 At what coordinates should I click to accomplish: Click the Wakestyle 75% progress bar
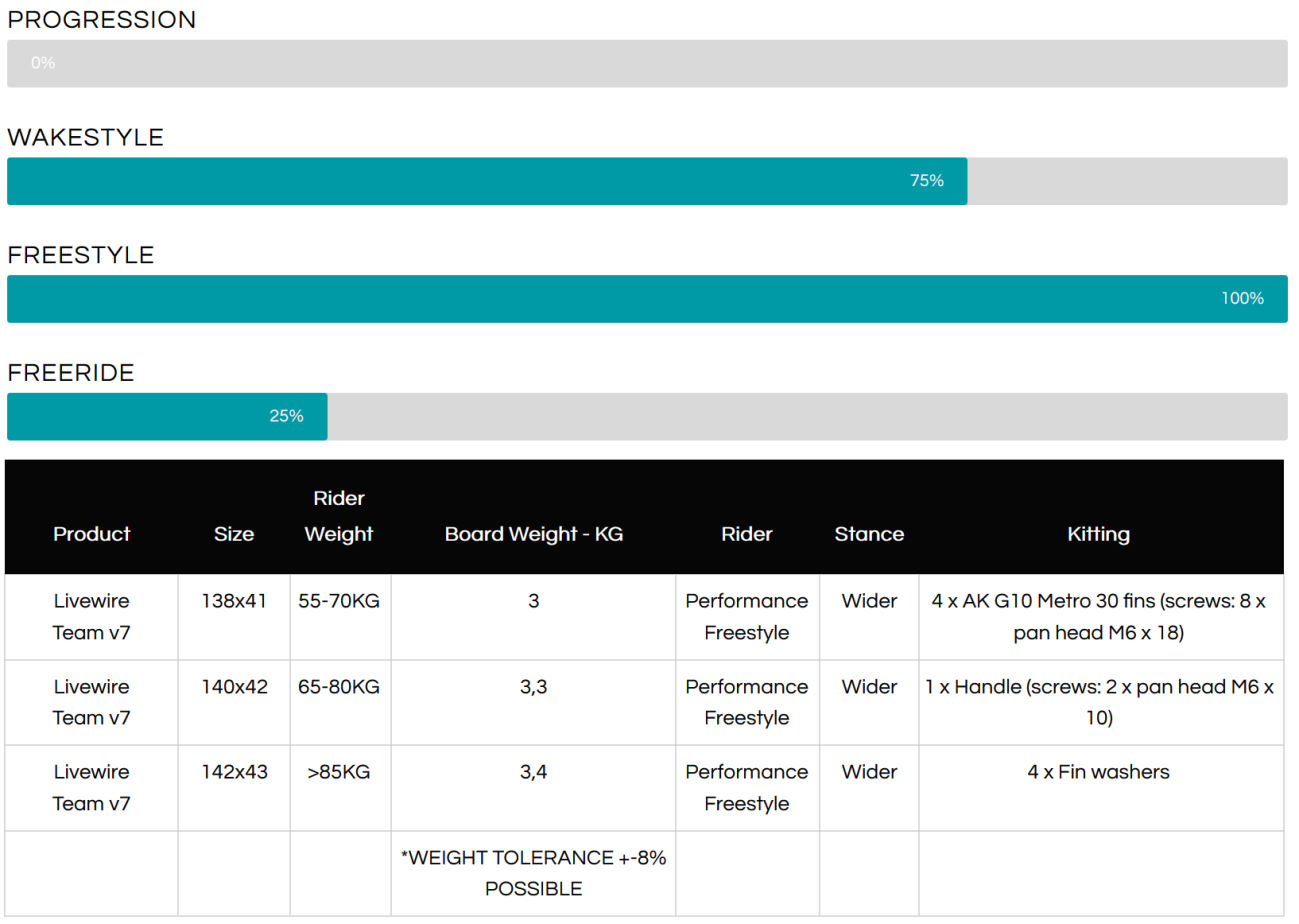487,181
